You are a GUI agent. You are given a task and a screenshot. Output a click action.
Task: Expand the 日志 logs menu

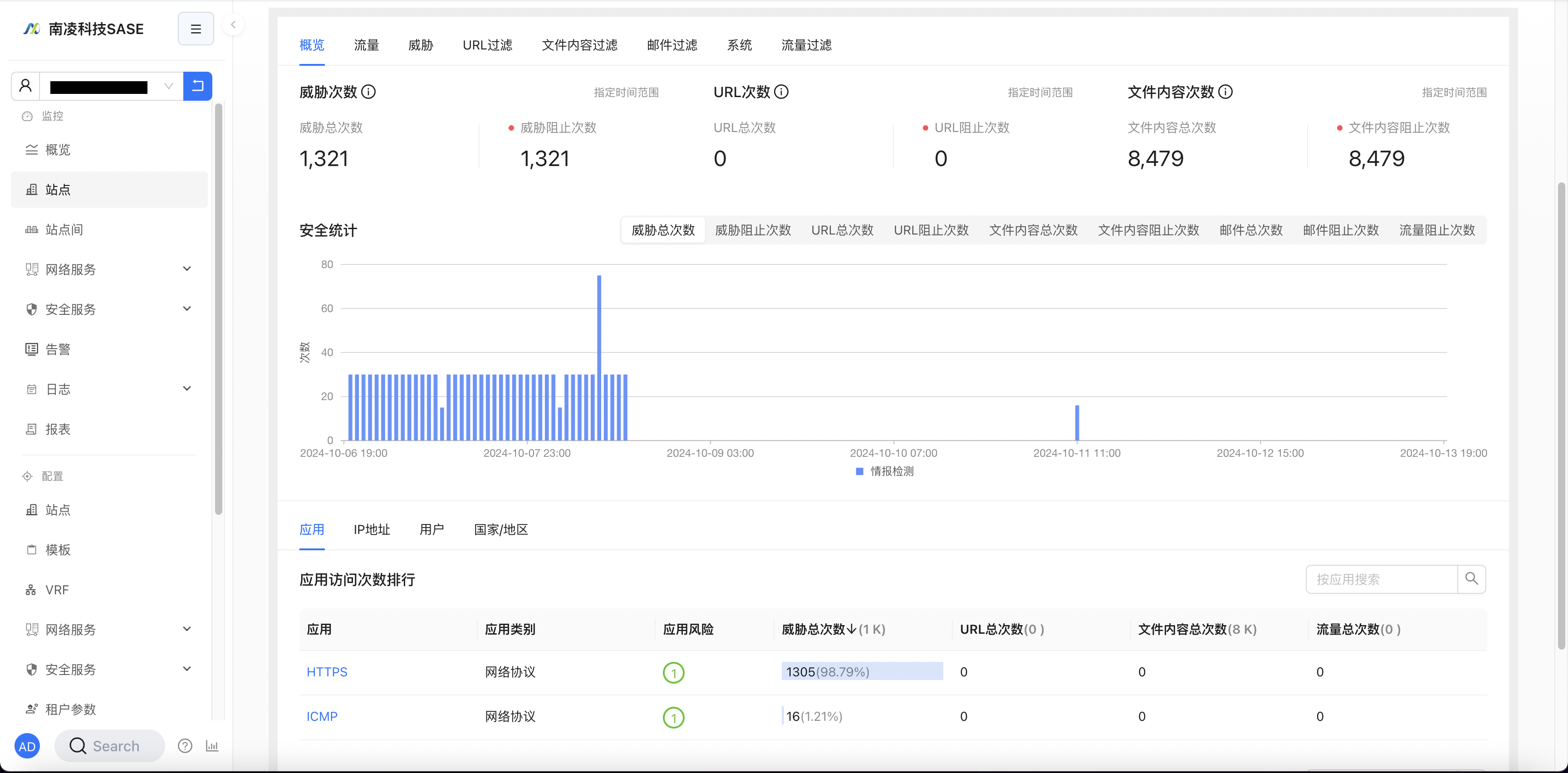pos(109,390)
